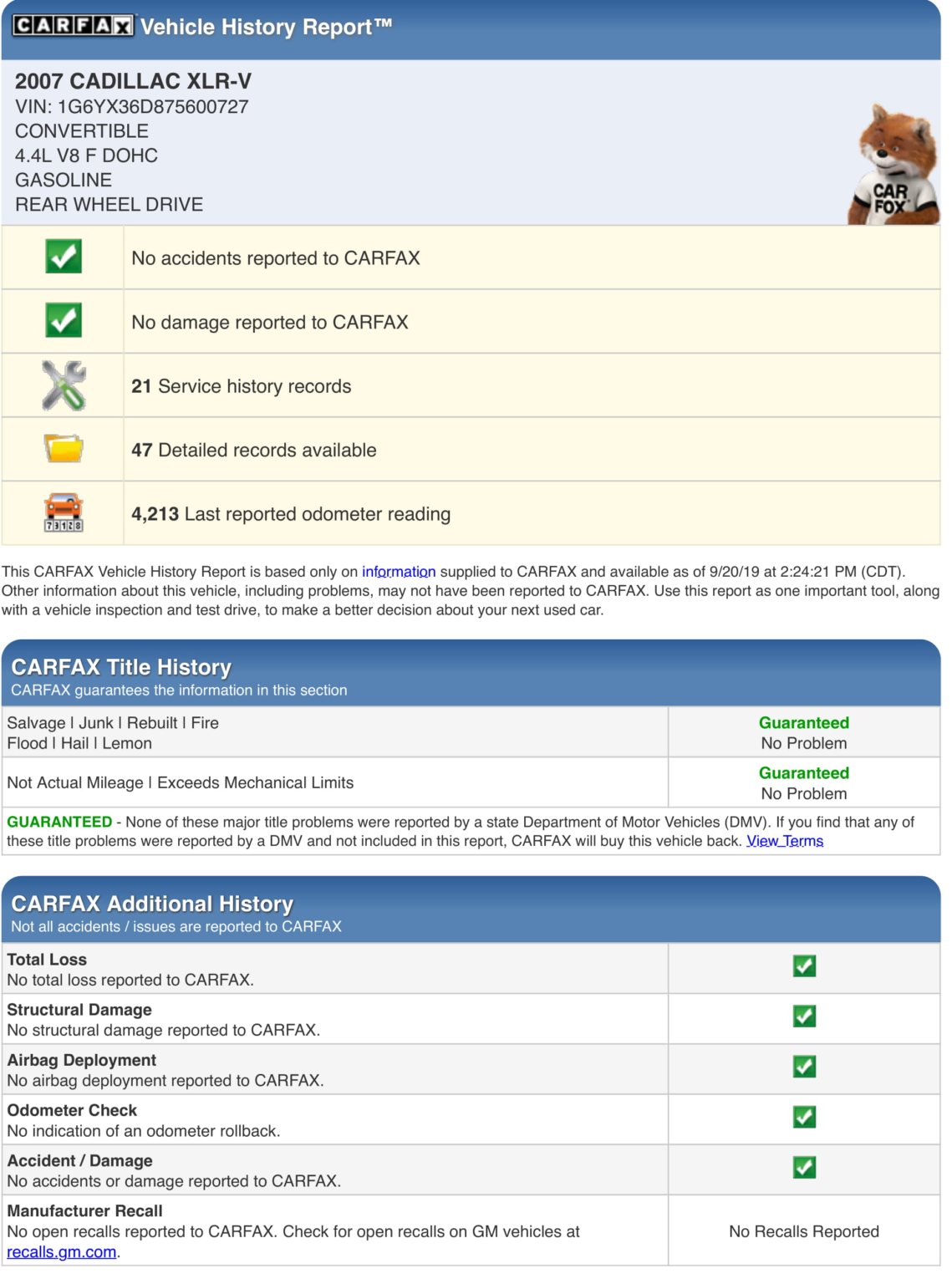Viewport: 952px width, 1284px height.
Task: Click the 'Manufacturer Recall' row label
Action: tap(85, 1210)
